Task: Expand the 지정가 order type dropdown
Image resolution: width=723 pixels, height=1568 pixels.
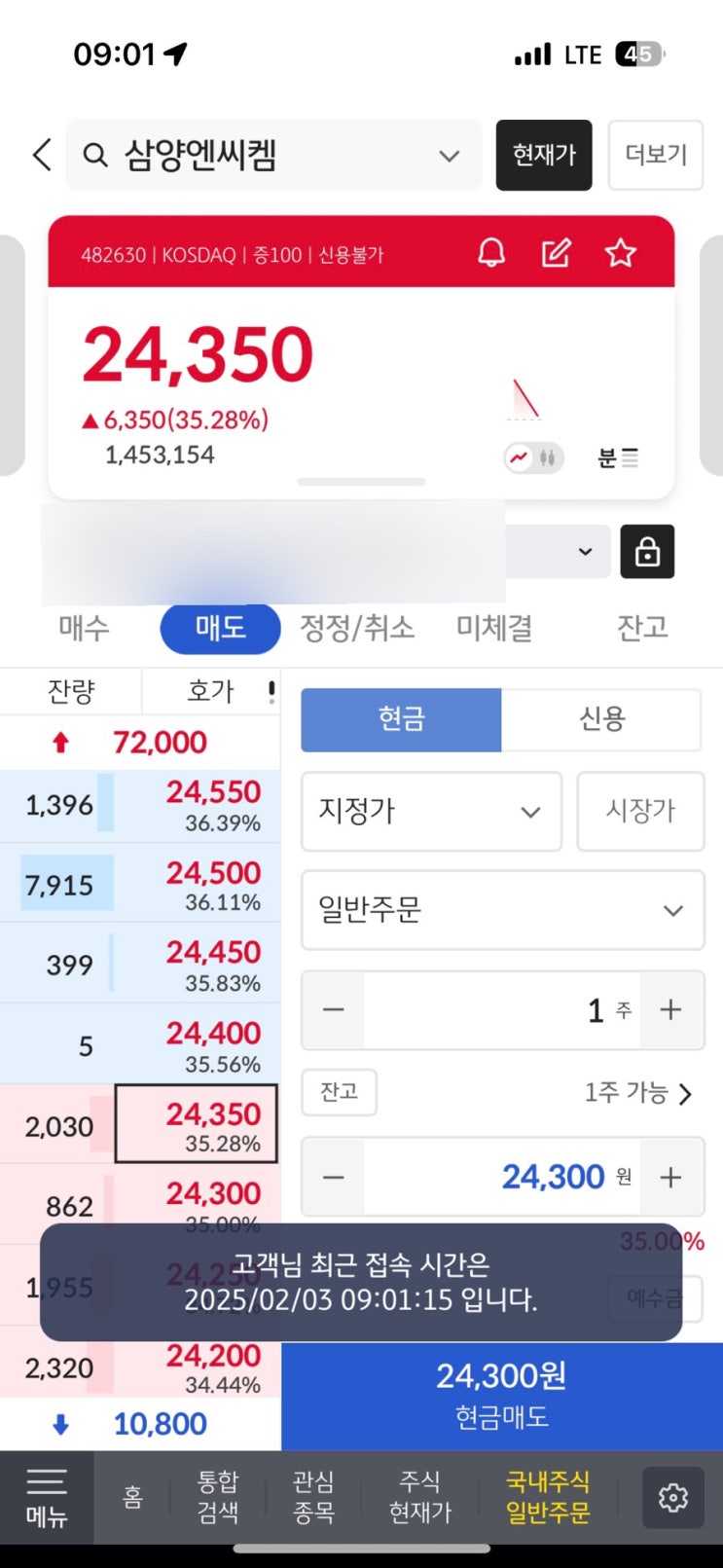Action: pos(431,812)
